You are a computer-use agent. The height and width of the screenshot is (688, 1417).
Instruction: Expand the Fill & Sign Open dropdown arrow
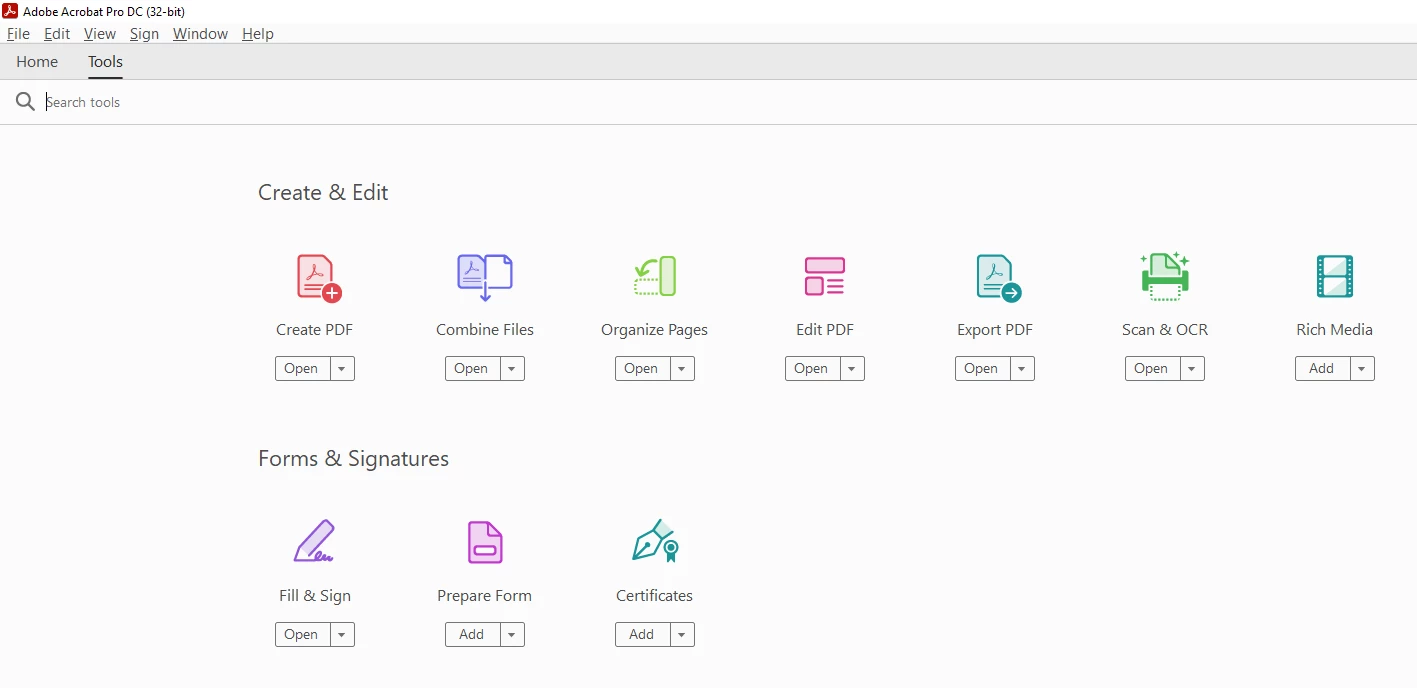[x=342, y=635]
